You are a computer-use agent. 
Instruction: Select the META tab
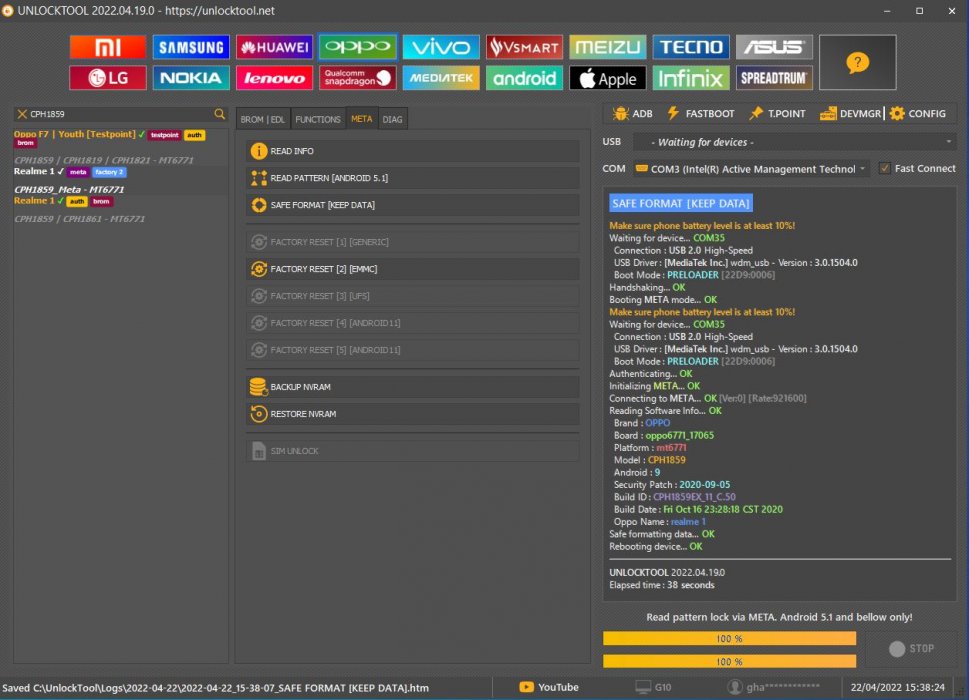[362, 119]
